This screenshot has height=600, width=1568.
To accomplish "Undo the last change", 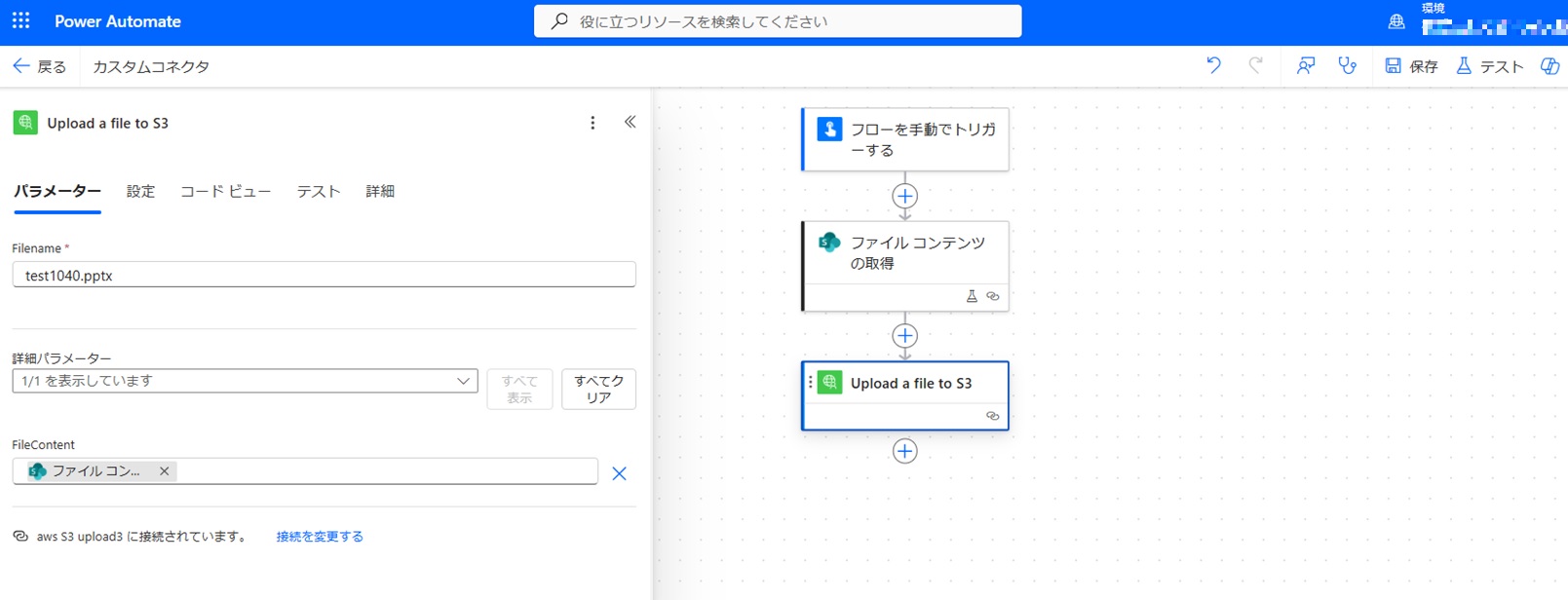I will point(1213,65).
